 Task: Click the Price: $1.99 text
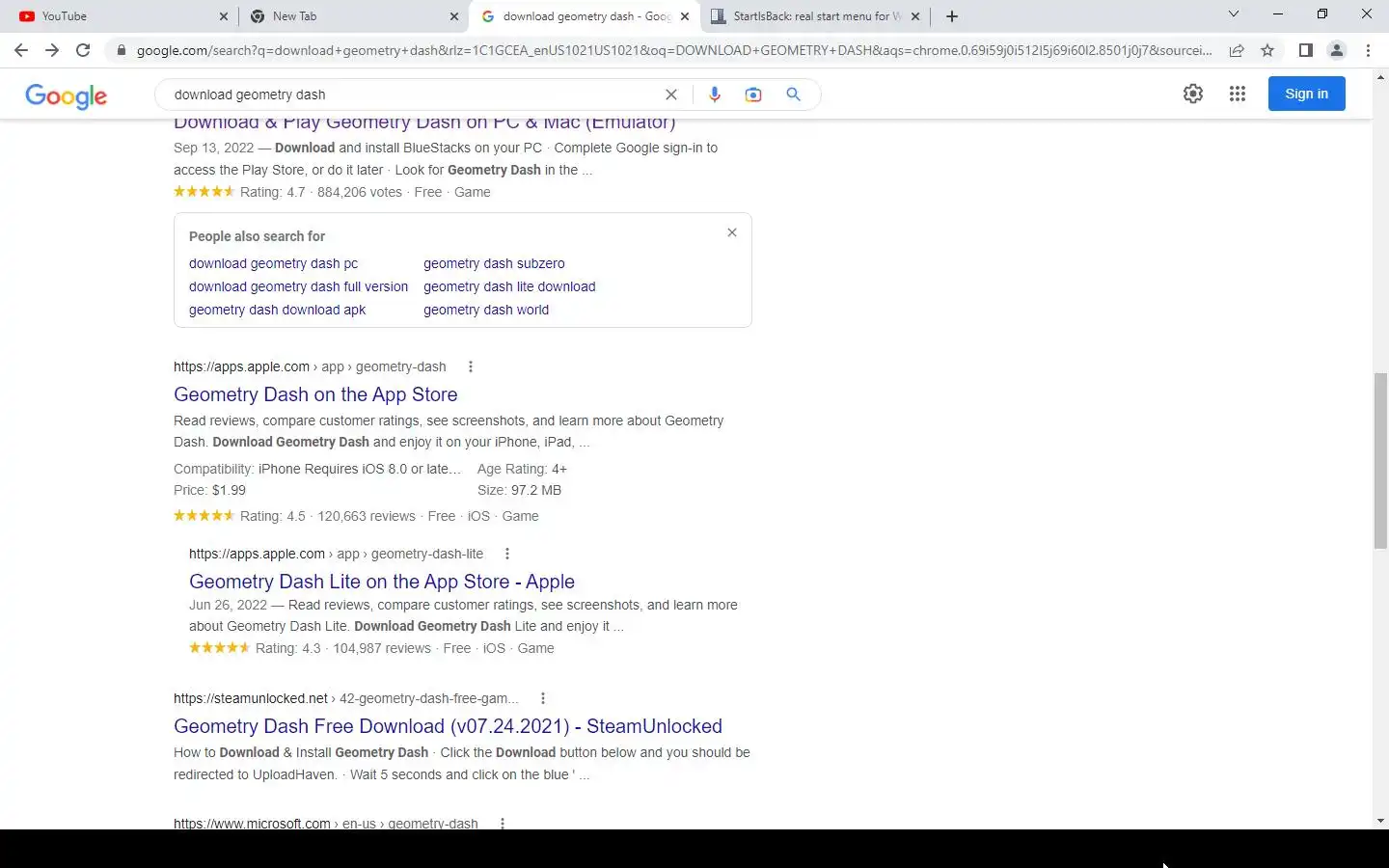pyautogui.click(x=209, y=490)
